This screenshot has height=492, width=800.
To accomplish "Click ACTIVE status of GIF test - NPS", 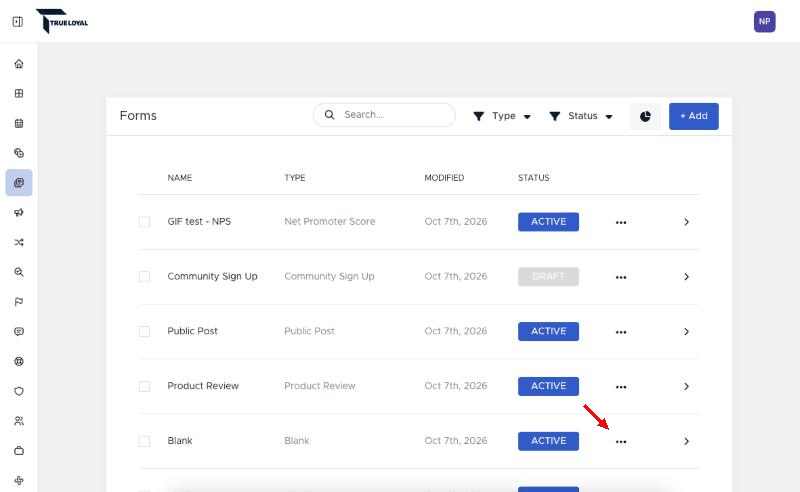I will (x=548, y=222).
